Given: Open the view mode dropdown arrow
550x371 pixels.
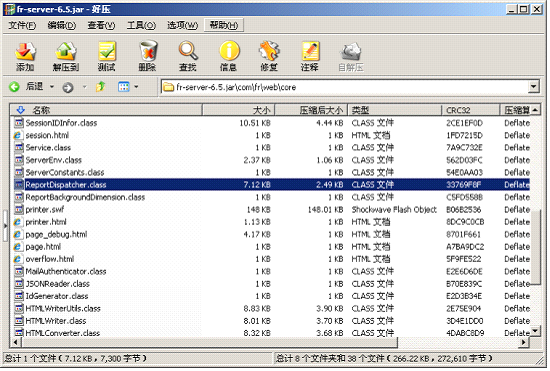Looking at the screenshot, I should [x=136, y=87].
